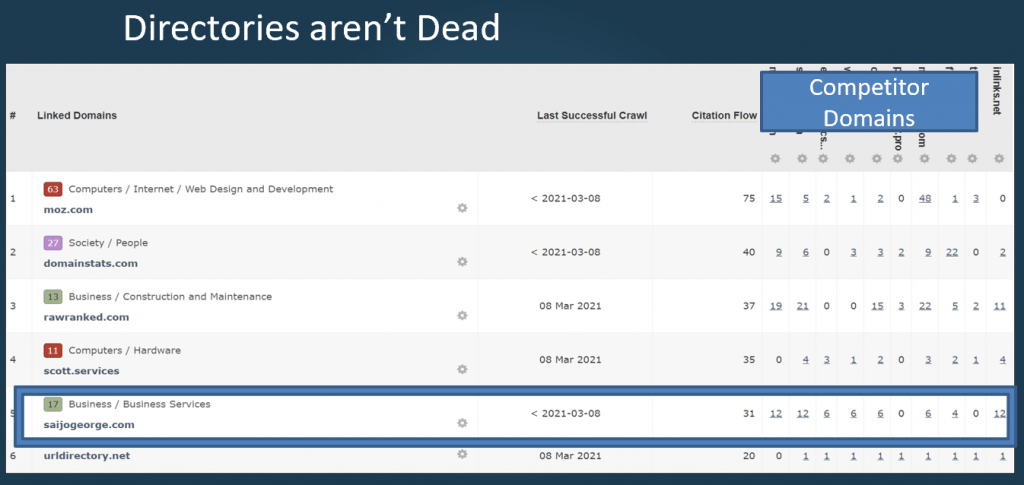1024x485 pixels.
Task: Click the gear under inlinks.net column header
Action: pyautogui.click(x=999, y=159)
